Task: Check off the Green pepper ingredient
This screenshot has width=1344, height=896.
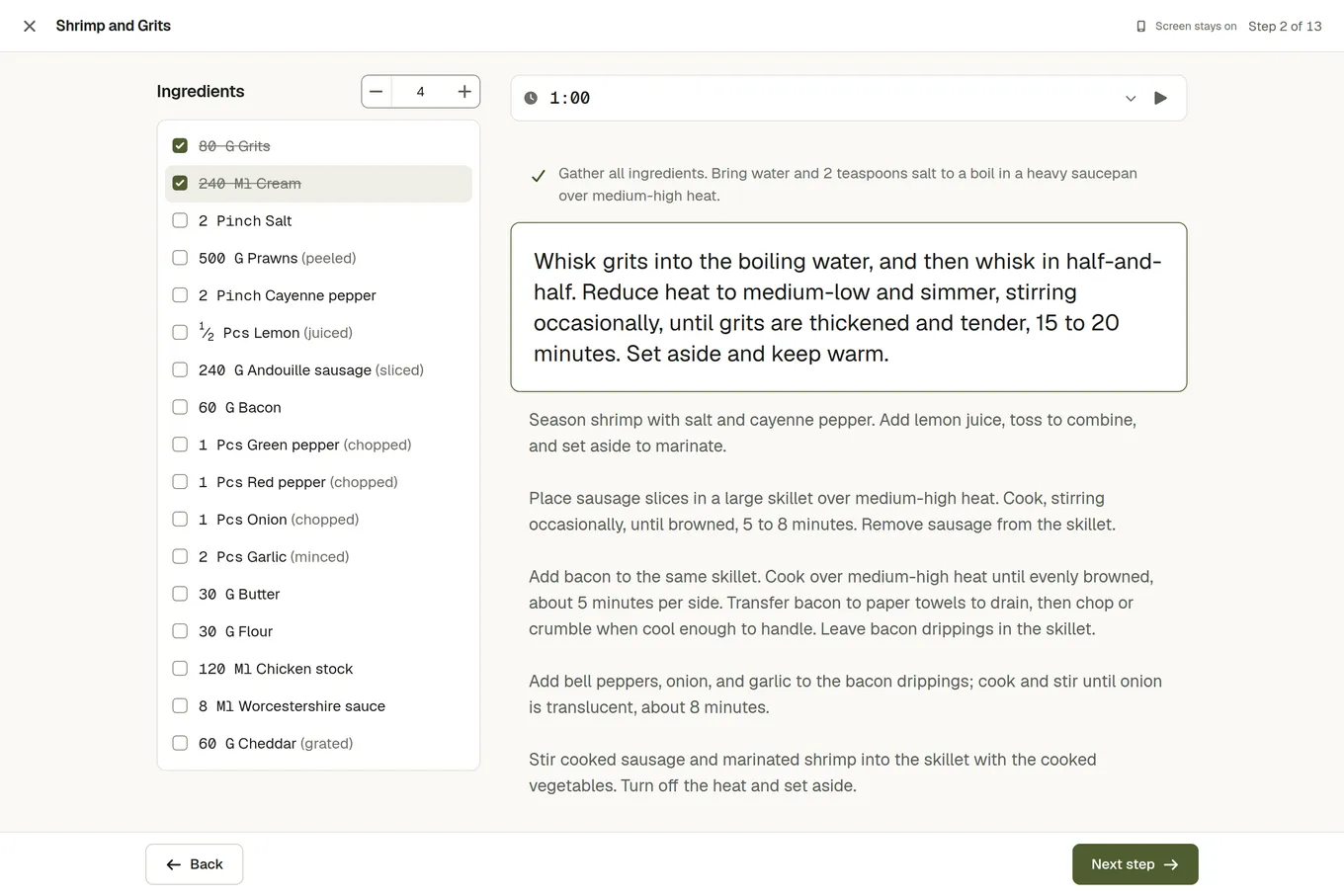Action: point(180,445)
